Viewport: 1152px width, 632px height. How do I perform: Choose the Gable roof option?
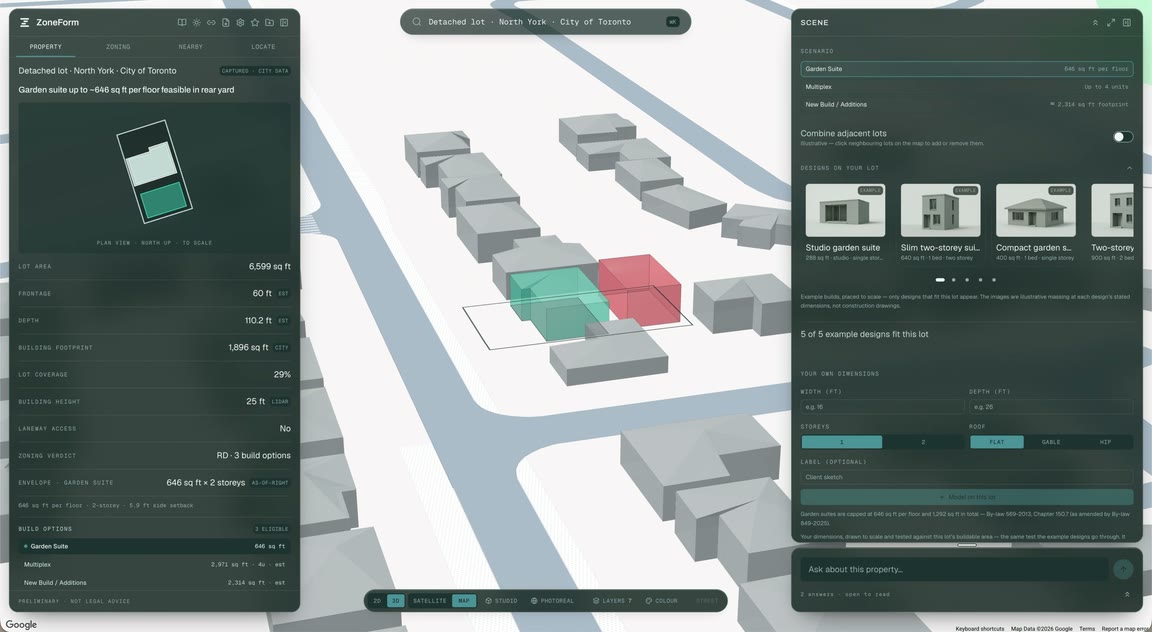[x=1051, y=442]
